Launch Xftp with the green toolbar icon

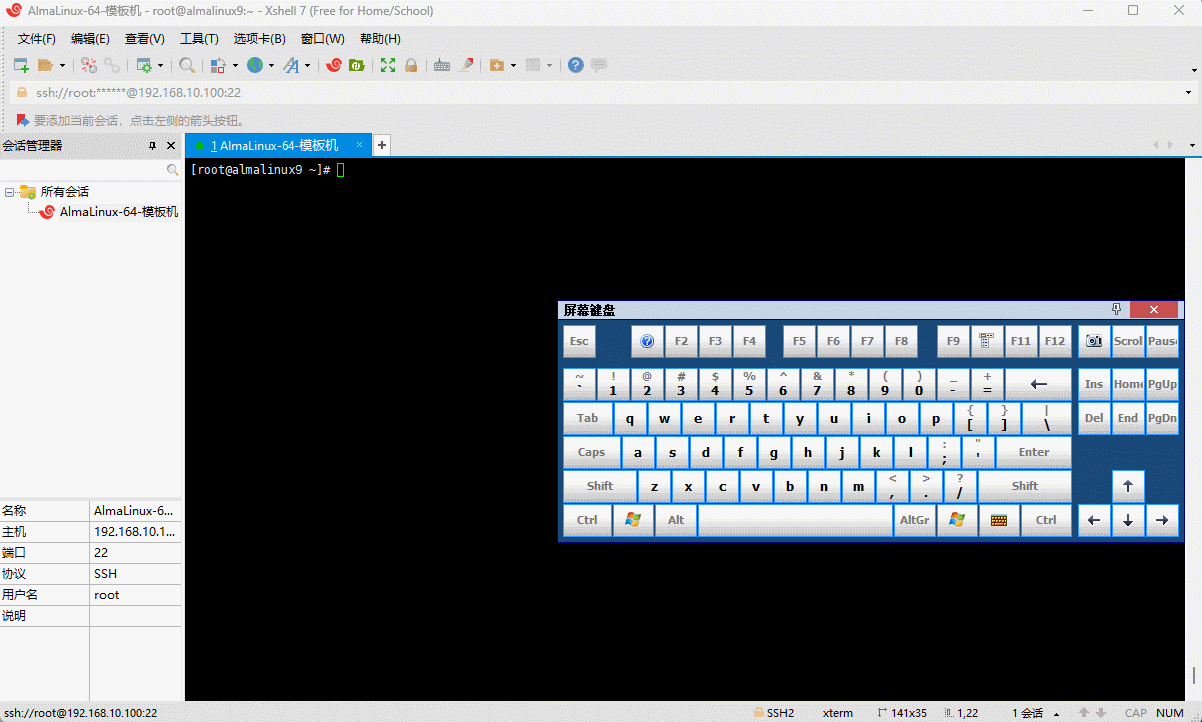[356, 65]
